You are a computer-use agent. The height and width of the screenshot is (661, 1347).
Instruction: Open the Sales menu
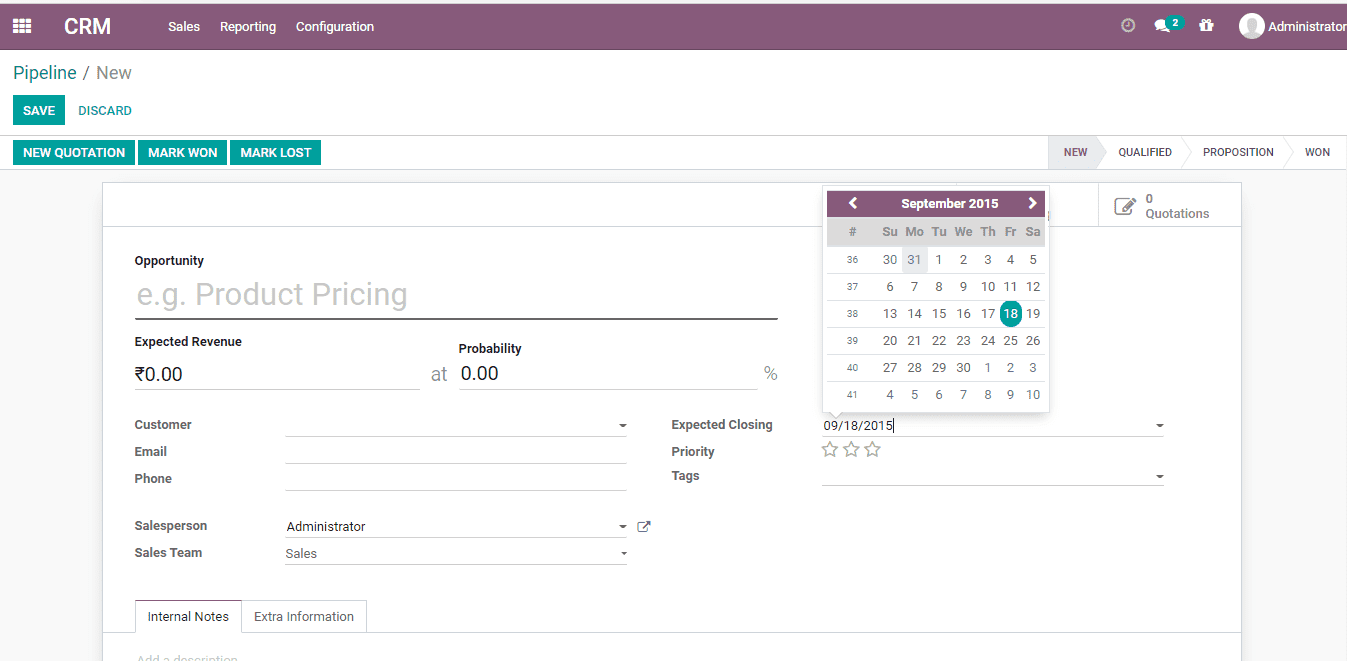pos(184,27)
